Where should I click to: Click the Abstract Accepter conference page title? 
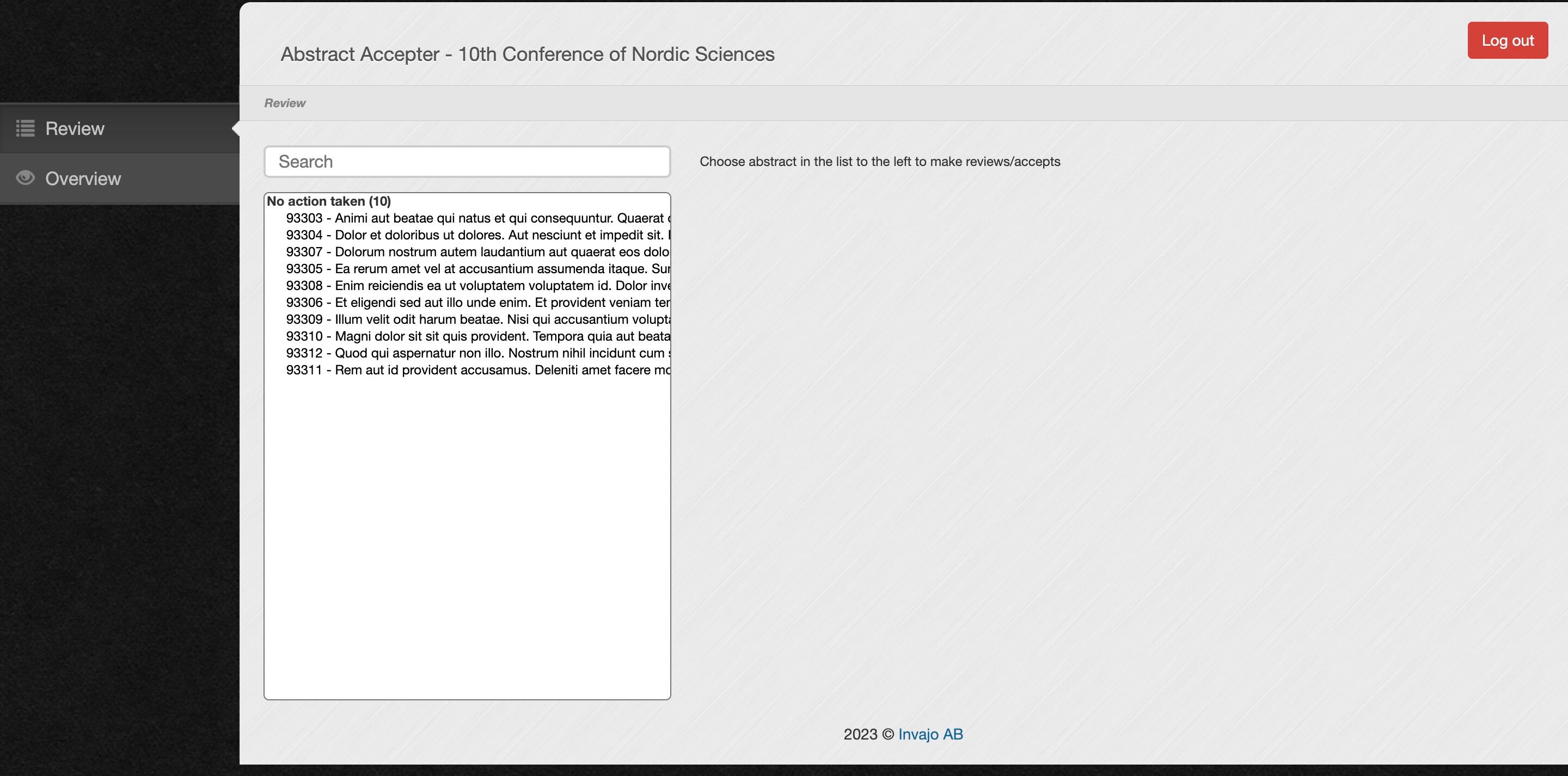click(527, 54)
